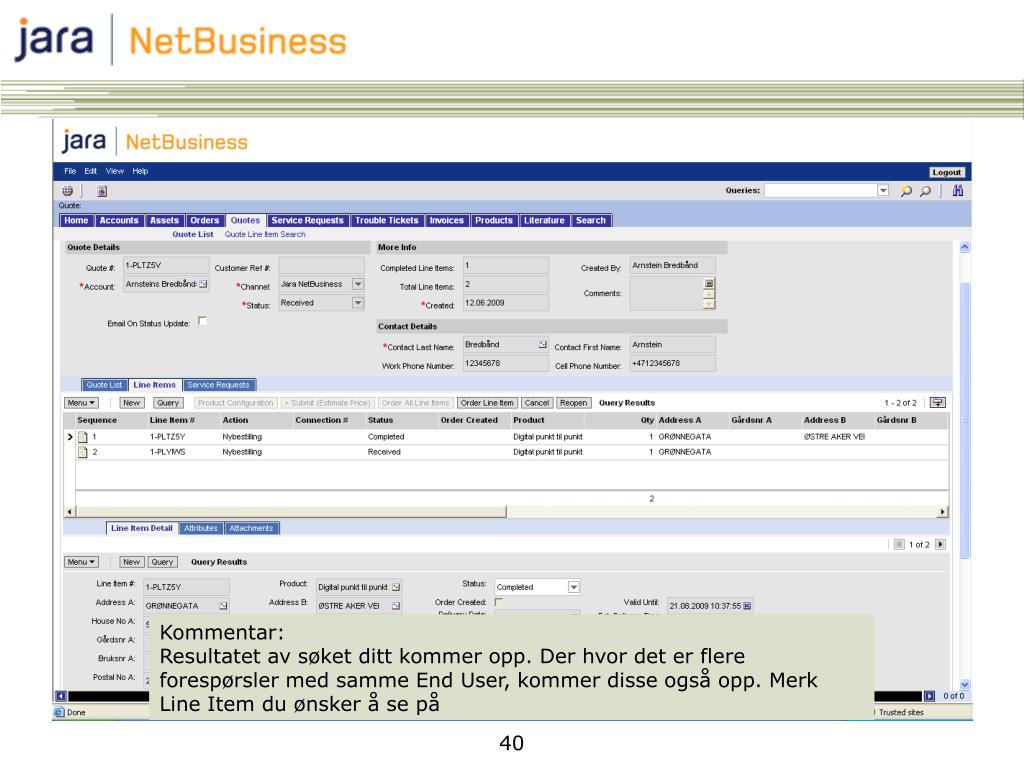Click New in the Line Items toolbar

[131, 403]
